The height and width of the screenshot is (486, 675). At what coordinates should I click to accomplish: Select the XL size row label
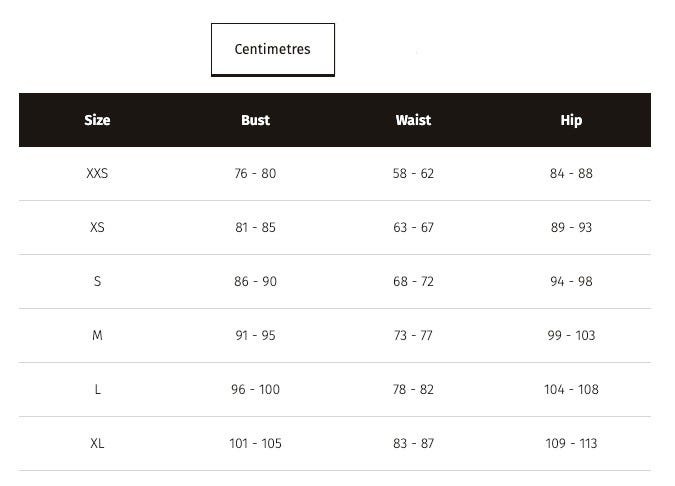97,443
